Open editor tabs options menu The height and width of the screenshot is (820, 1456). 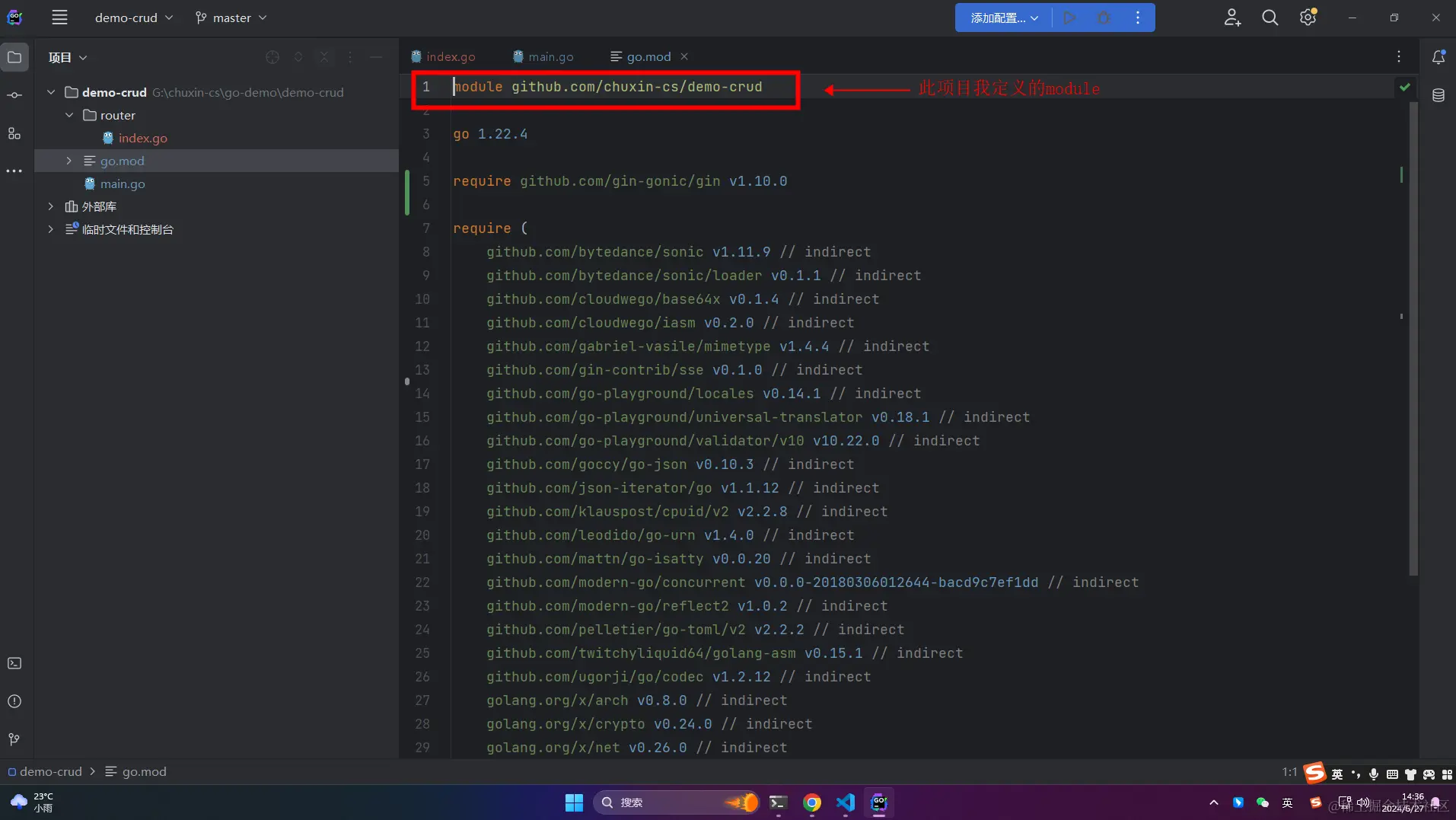(1399, 56)
